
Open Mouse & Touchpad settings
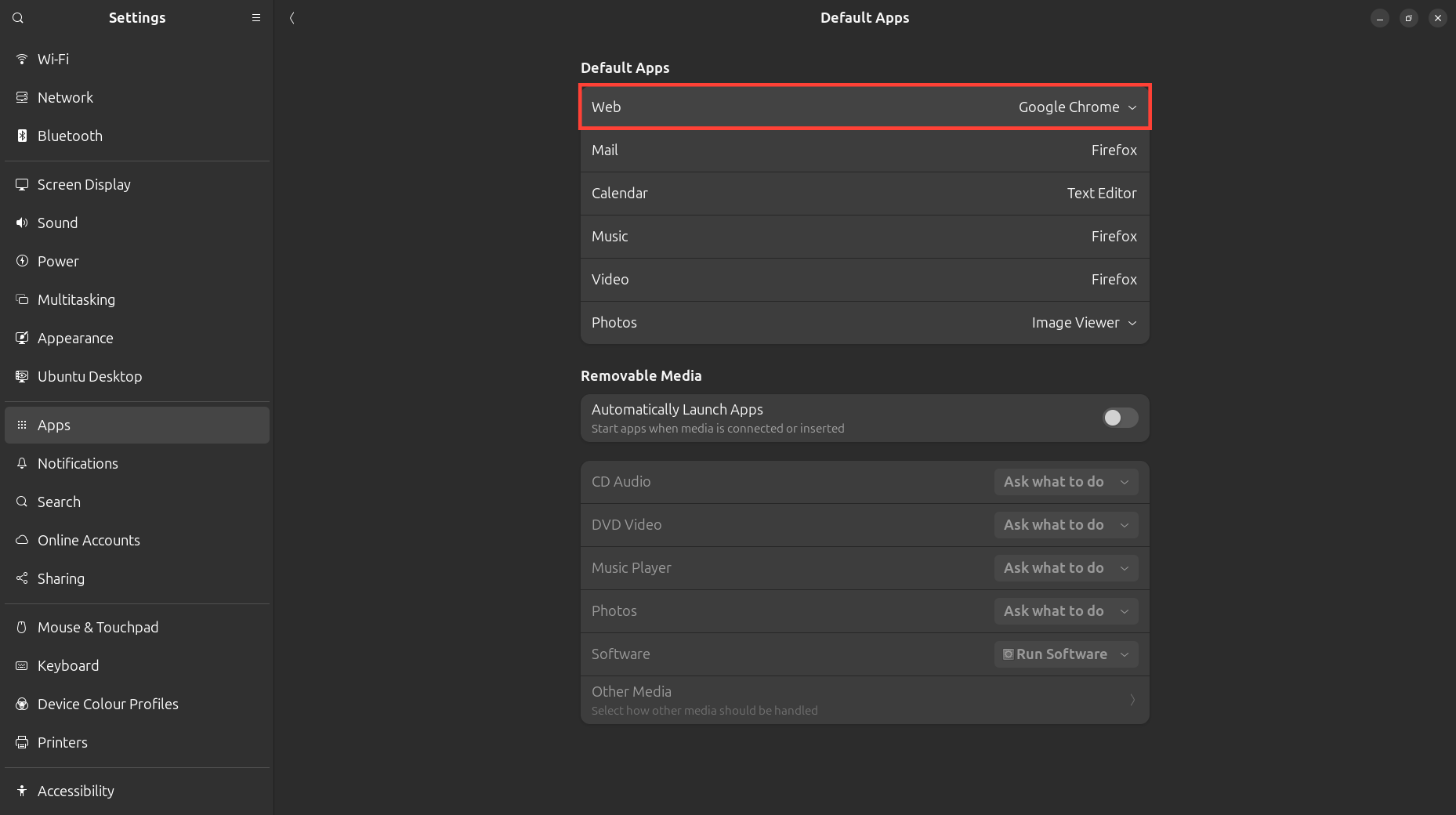[98, 628]
